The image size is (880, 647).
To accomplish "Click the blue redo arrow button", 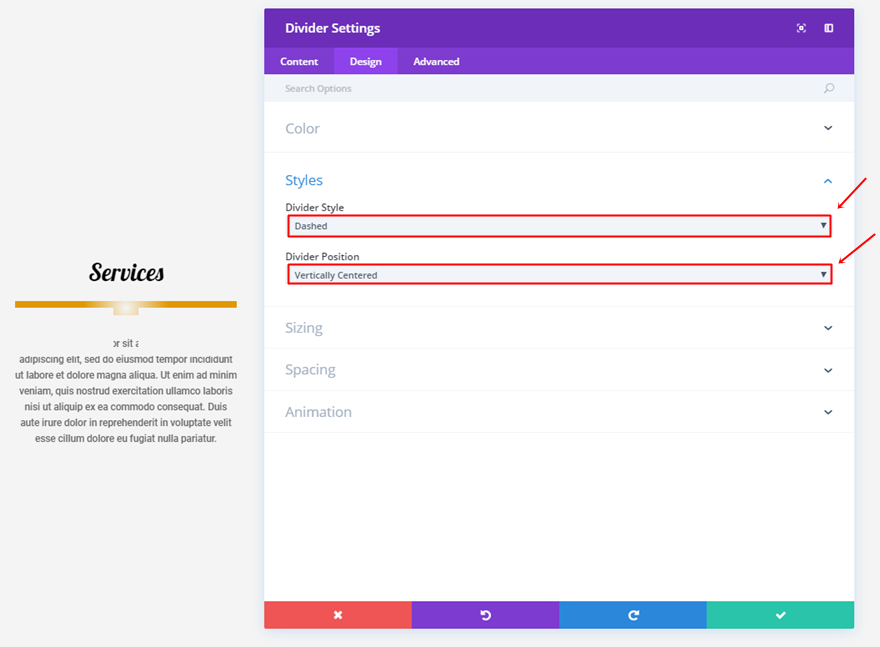I will pyautogui.click(x=633, y=615).
